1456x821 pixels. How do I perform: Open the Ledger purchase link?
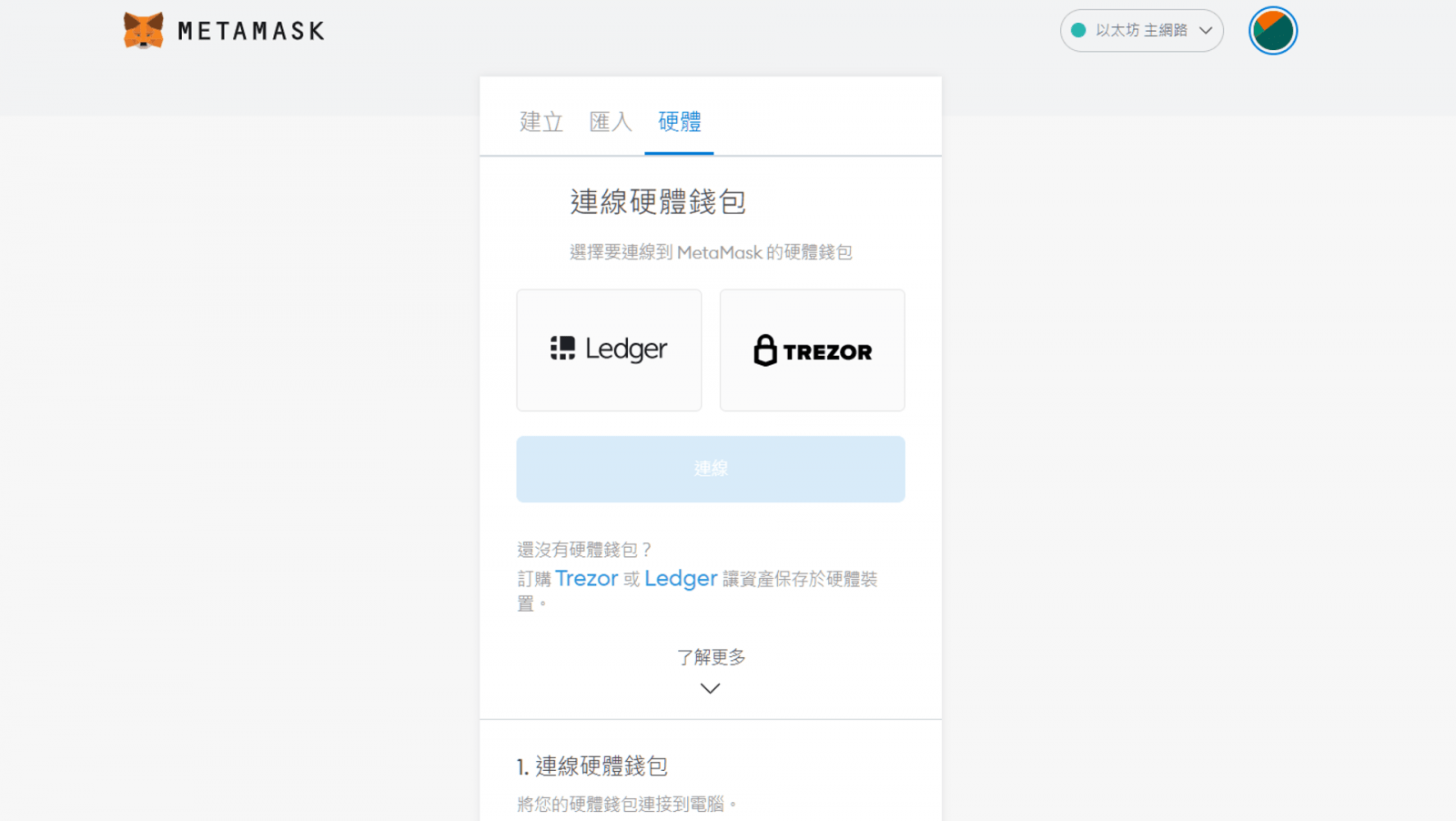pos(681,579)
